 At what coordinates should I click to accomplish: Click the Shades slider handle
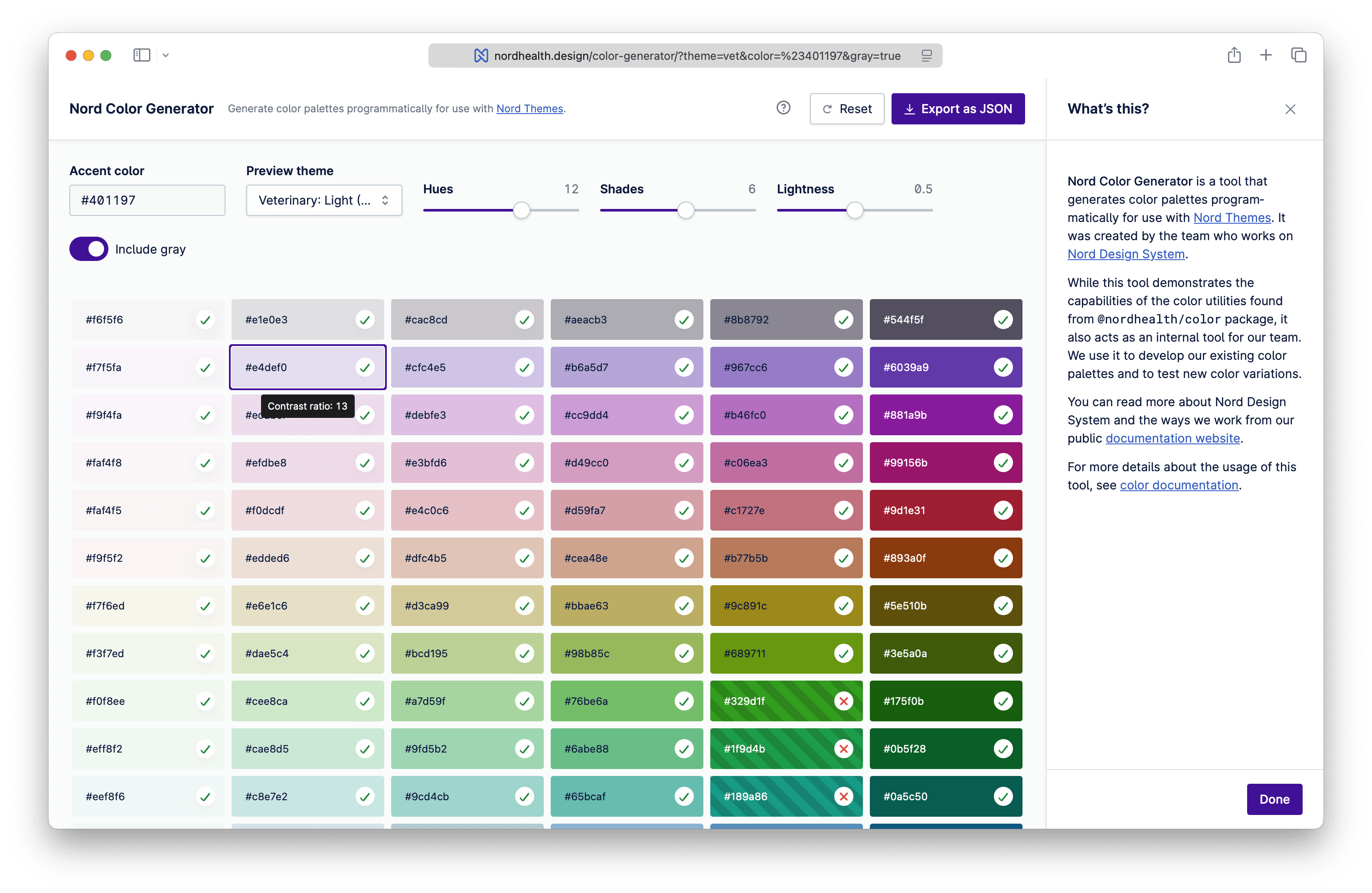(686, 210)
